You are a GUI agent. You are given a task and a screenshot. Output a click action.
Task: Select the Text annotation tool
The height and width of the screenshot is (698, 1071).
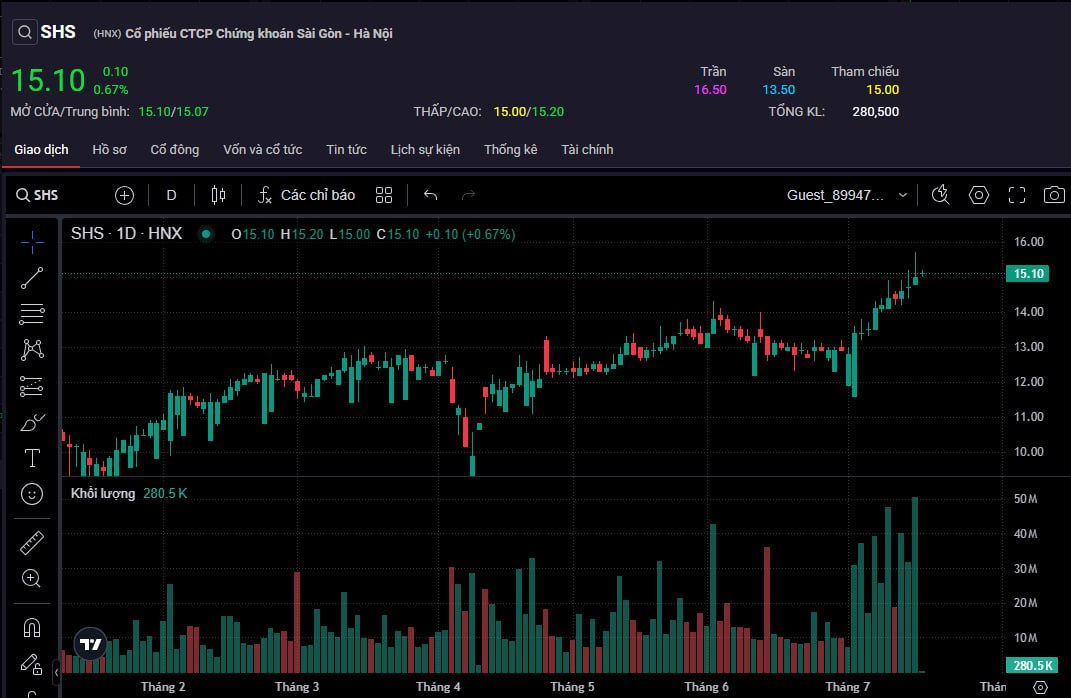click(32, 458)
